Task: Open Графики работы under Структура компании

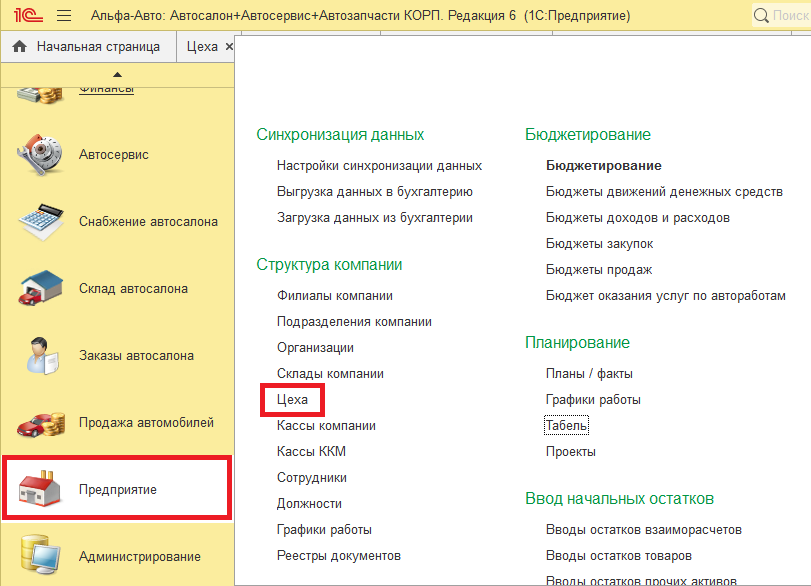Action: (x=324, y=529)
